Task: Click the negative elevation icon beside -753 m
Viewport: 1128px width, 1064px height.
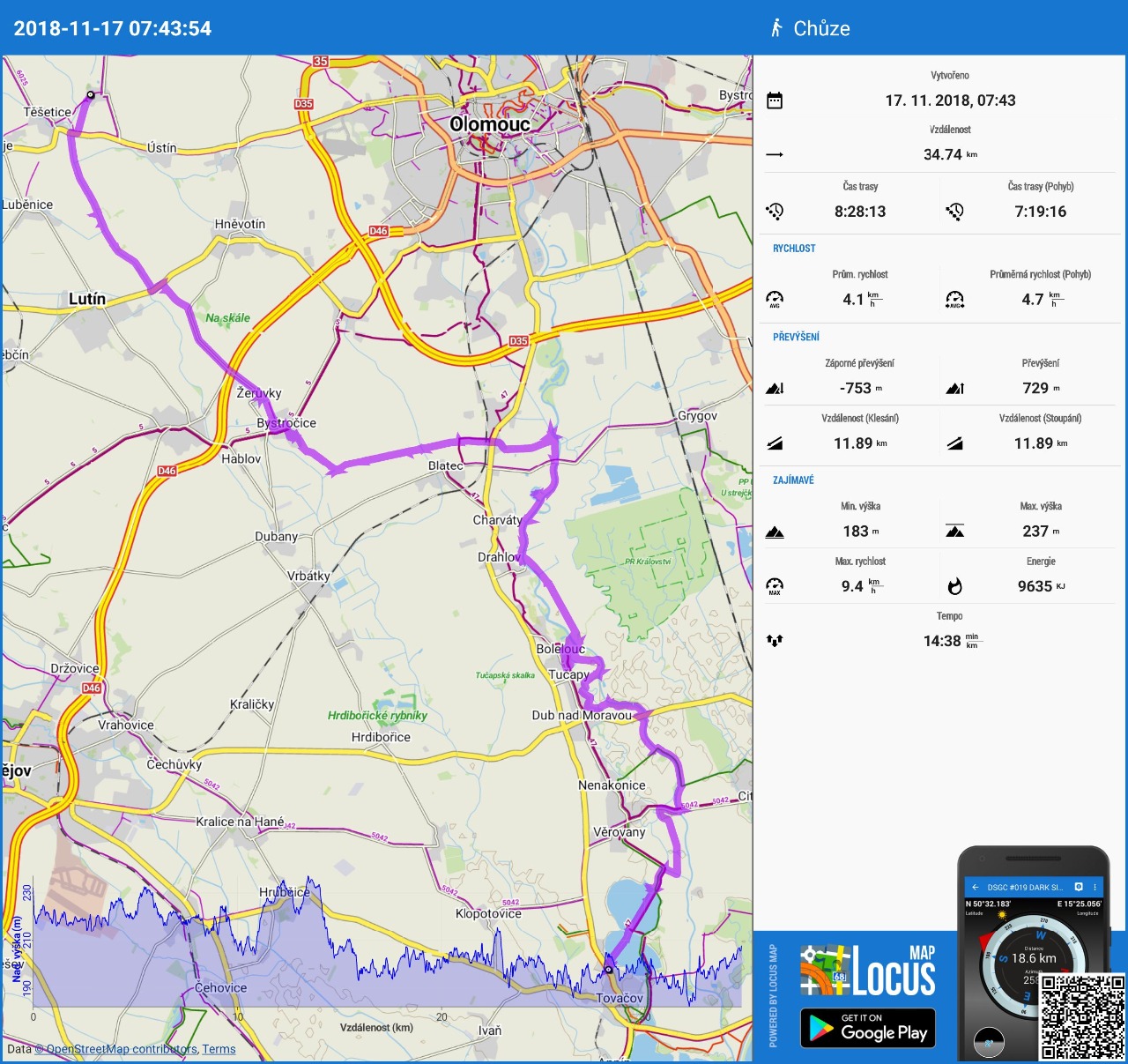Action: point(775,388)
